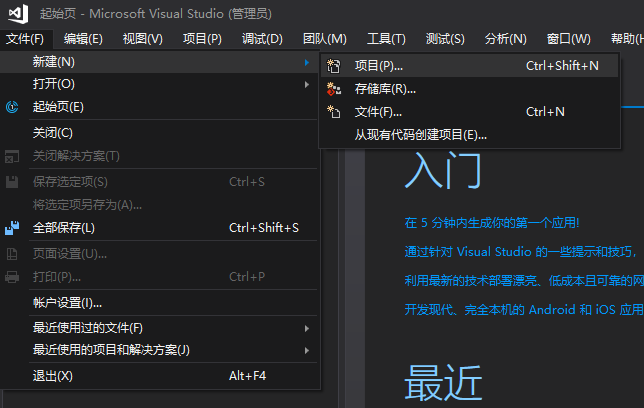Viewport: 644px width, 408px height.
Task: Expand the 最近使用的项目和解决方案(J) submenu arrow
Action: point(307,350)
